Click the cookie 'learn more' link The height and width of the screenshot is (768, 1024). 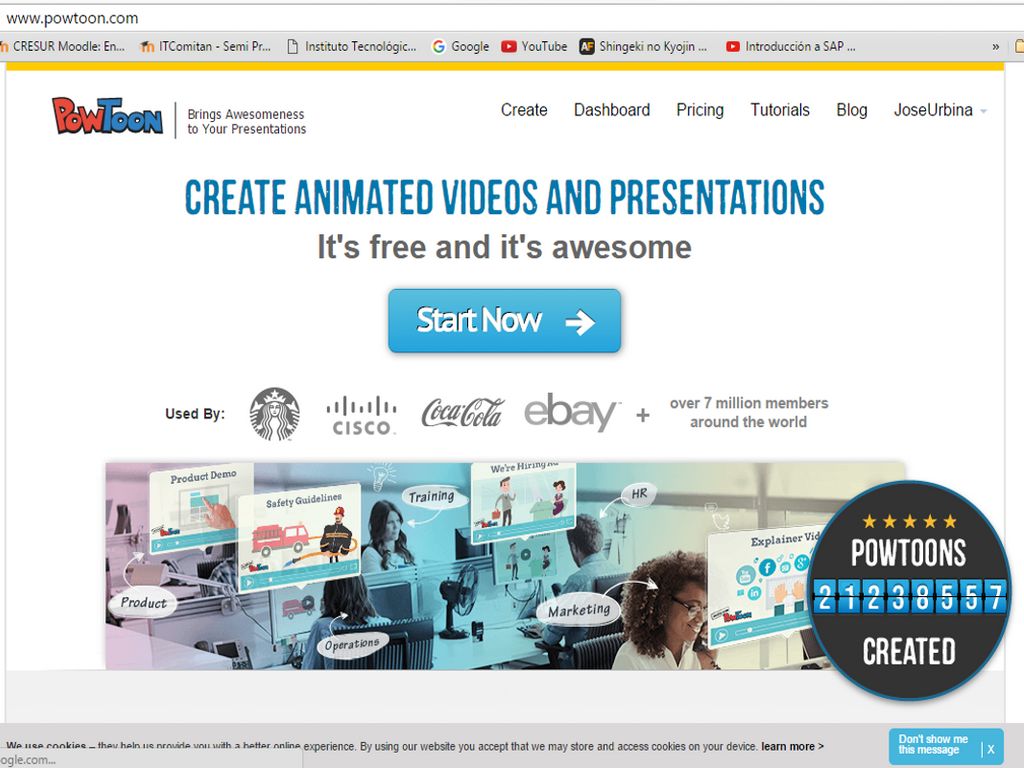pos(792,746)
